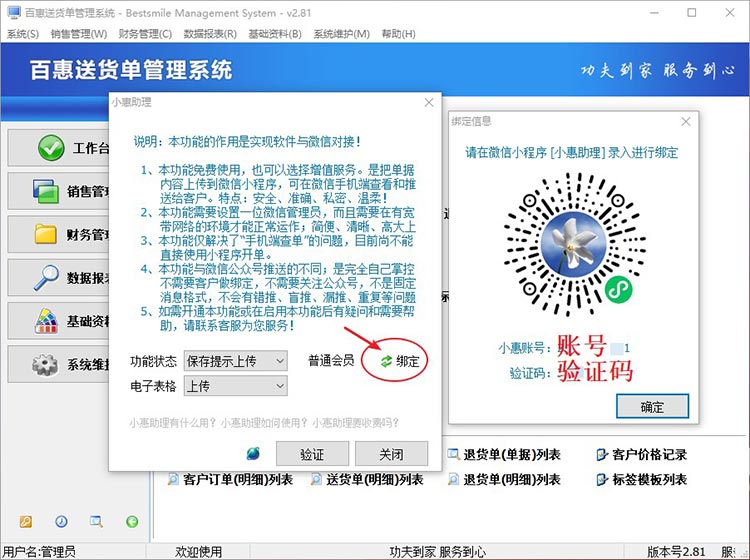Open 退货单(单据)列表 shortcut
The image size is (750, 560).
(x=504, y=454)
